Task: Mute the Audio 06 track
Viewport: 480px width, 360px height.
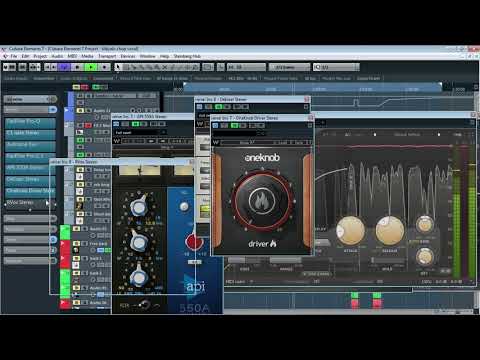Action: [x=76, y=303]
